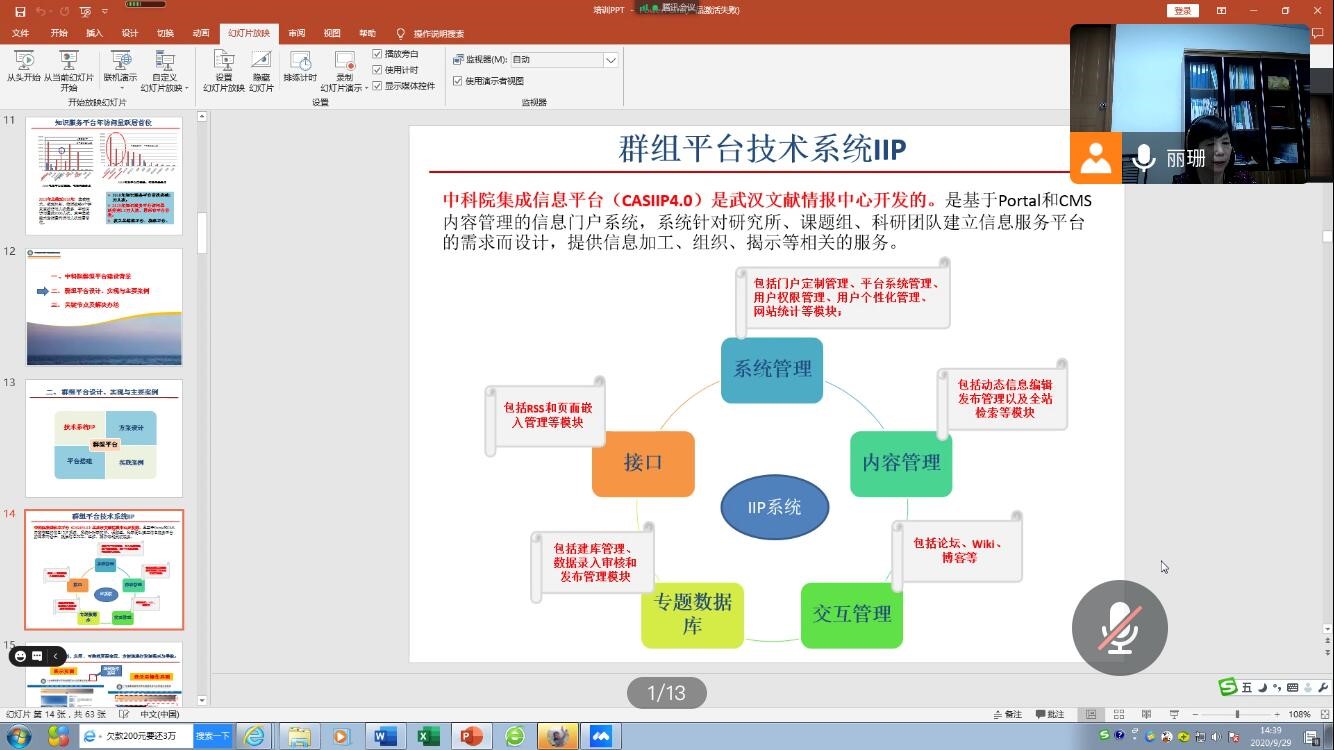
Task: Toggle the 使用计时 checkbox
Action: click(377, 70)
